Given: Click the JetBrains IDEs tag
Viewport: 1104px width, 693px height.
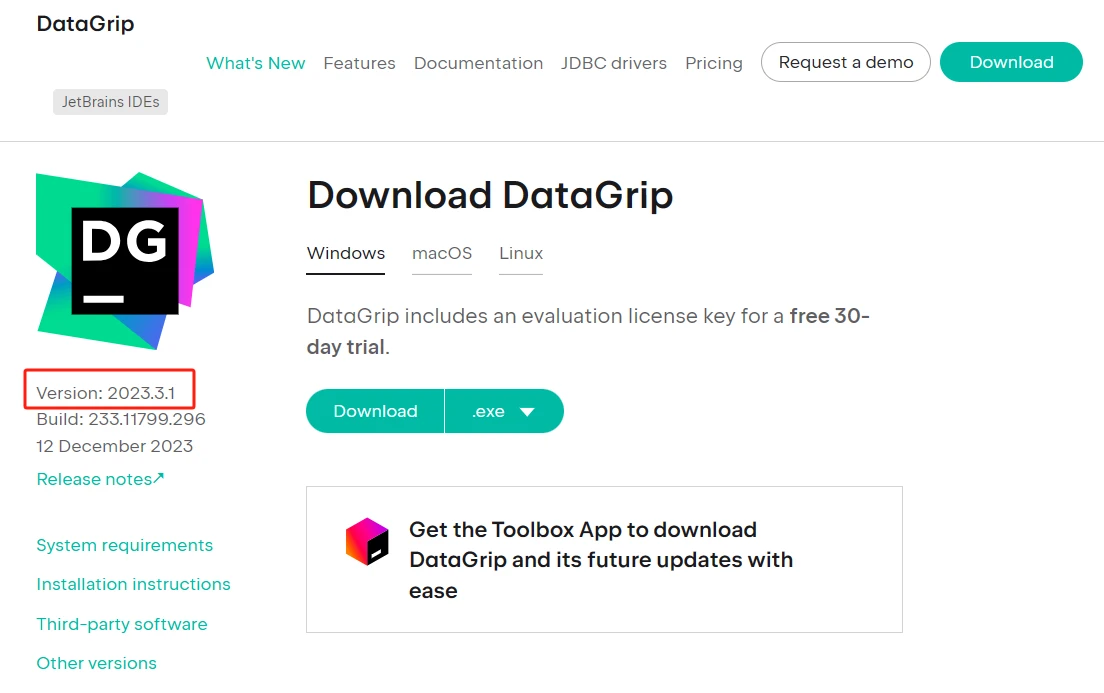Looking at the screenshot, I should point(111,102).
